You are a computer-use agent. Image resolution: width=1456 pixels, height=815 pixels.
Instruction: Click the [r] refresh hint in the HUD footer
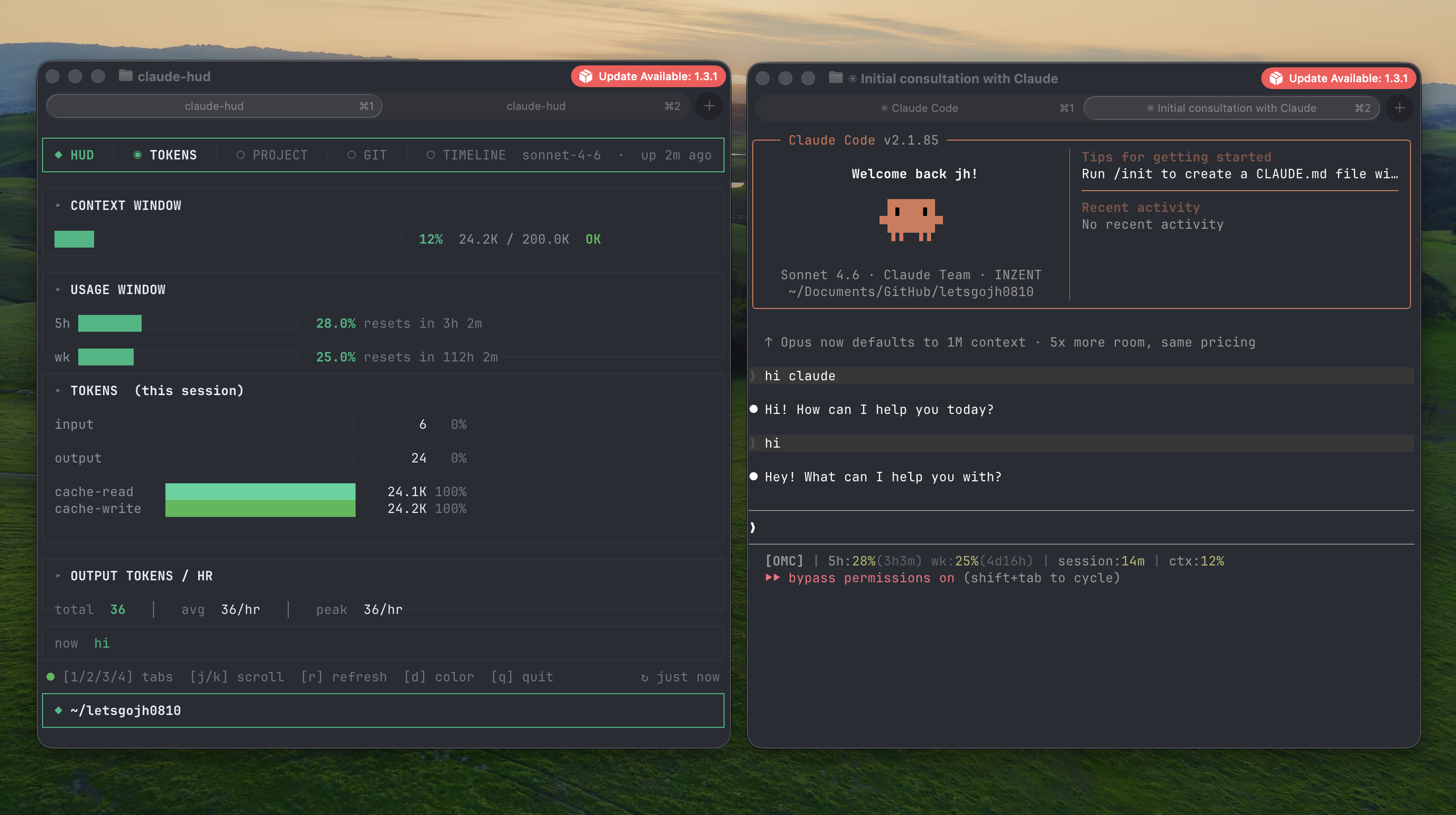(344, 676)
